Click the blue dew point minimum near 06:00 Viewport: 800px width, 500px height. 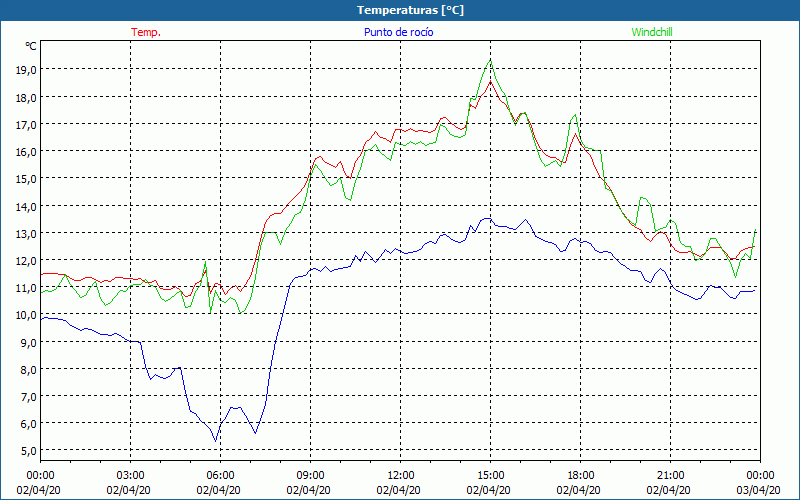point(215,441)
